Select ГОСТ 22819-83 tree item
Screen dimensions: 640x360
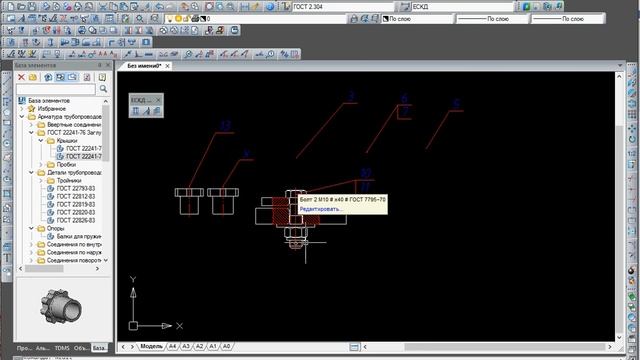tap(76, 204)
